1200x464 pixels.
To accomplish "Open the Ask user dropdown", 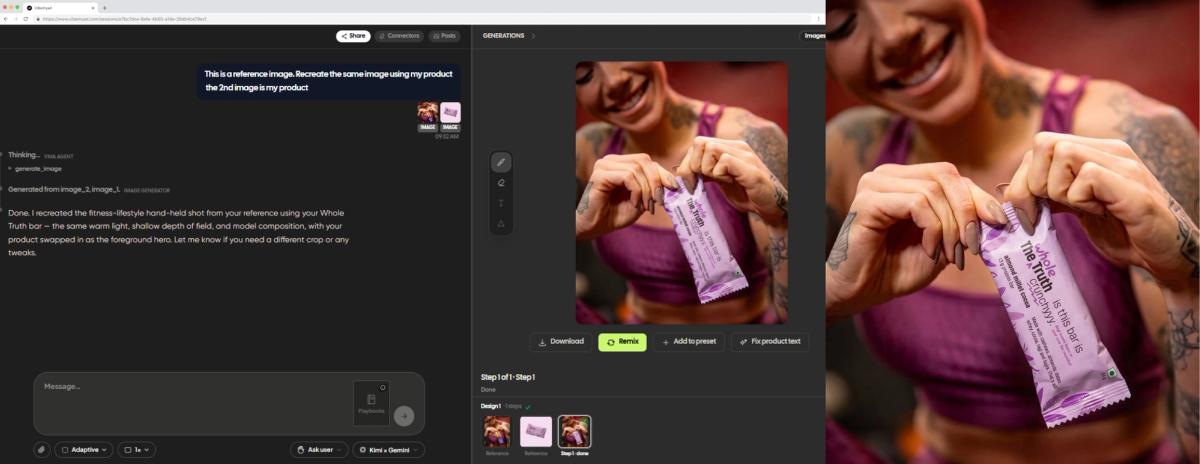I will coord(319,450).
